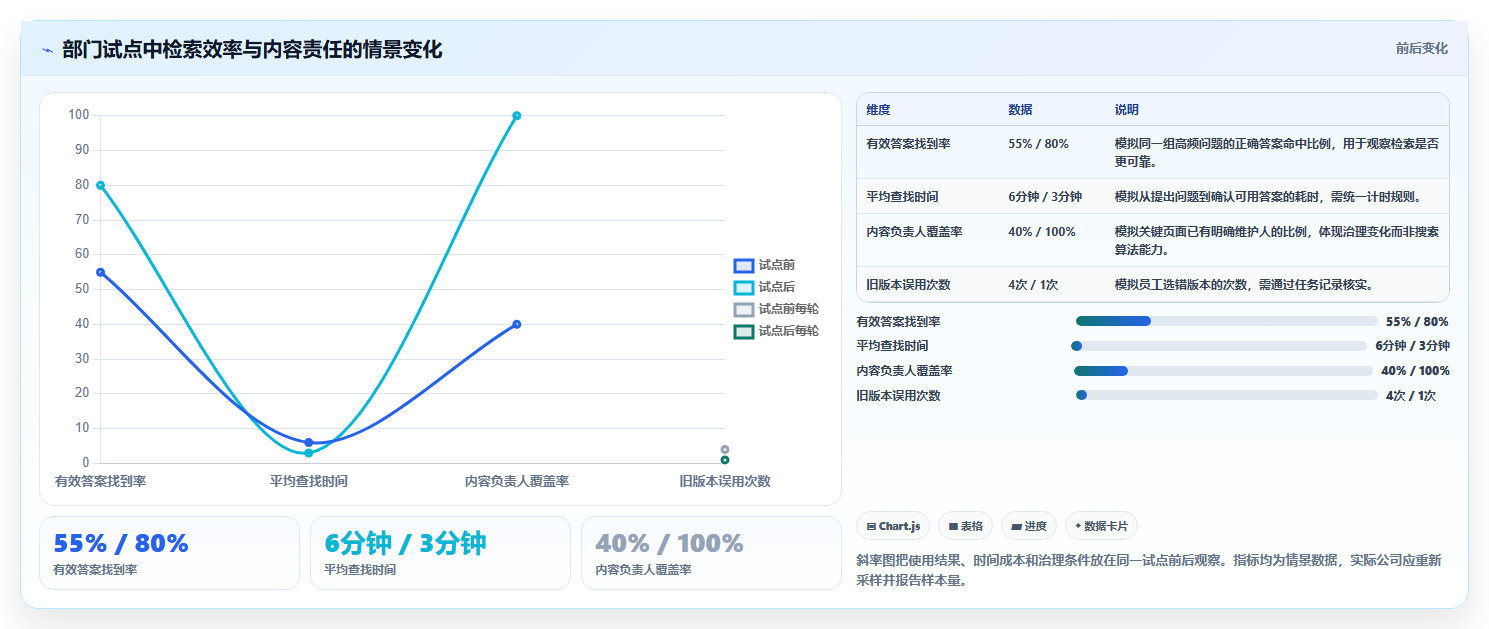Click the 试点后 data point at 100
Viewport: 1489px width, 629px height.
(517, 116)
